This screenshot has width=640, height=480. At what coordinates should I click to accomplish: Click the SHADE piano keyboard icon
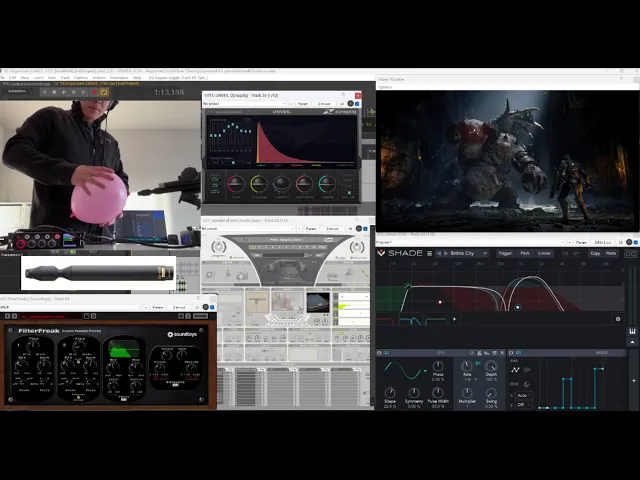632,331
